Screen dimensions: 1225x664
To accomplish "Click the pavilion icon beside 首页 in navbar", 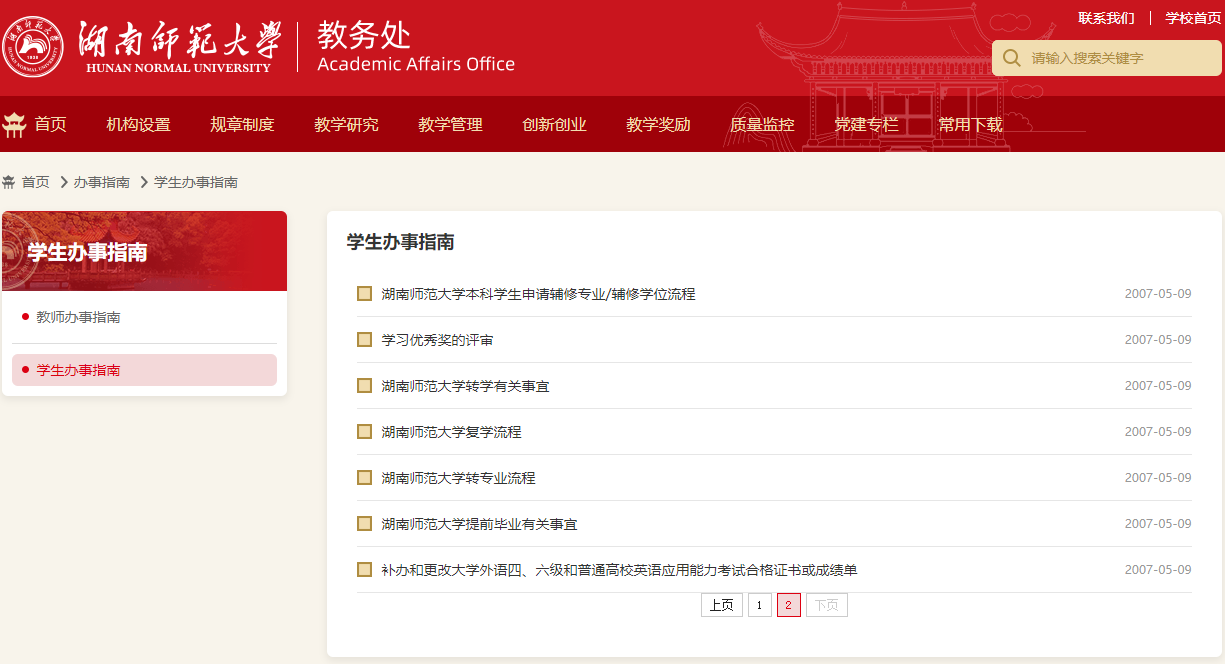I will (14, 125).
